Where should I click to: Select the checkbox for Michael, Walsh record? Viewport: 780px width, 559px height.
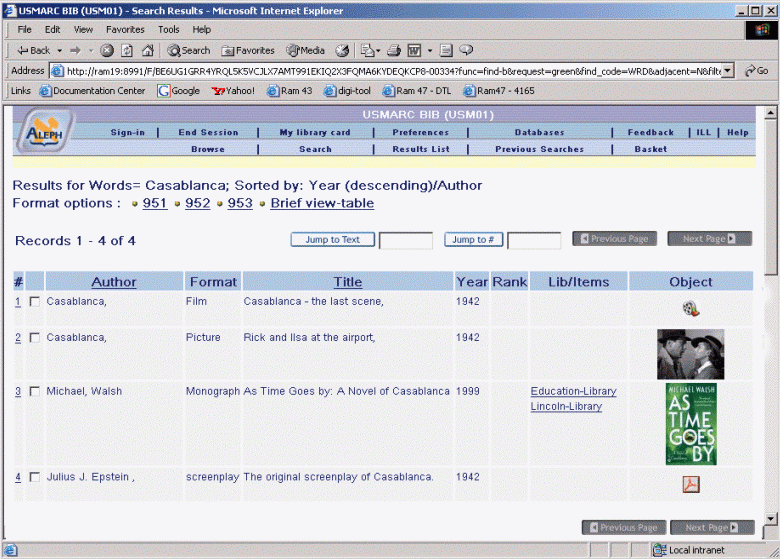point(35,392)
